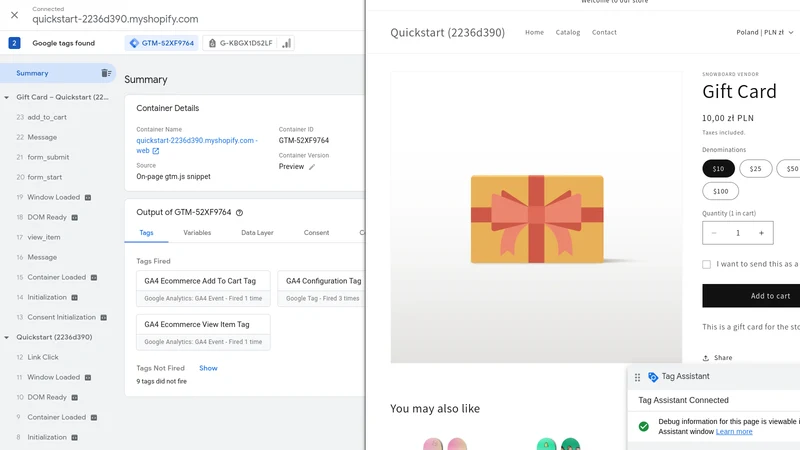
Task: Select the $25 denomination
Action: point(756,168)
